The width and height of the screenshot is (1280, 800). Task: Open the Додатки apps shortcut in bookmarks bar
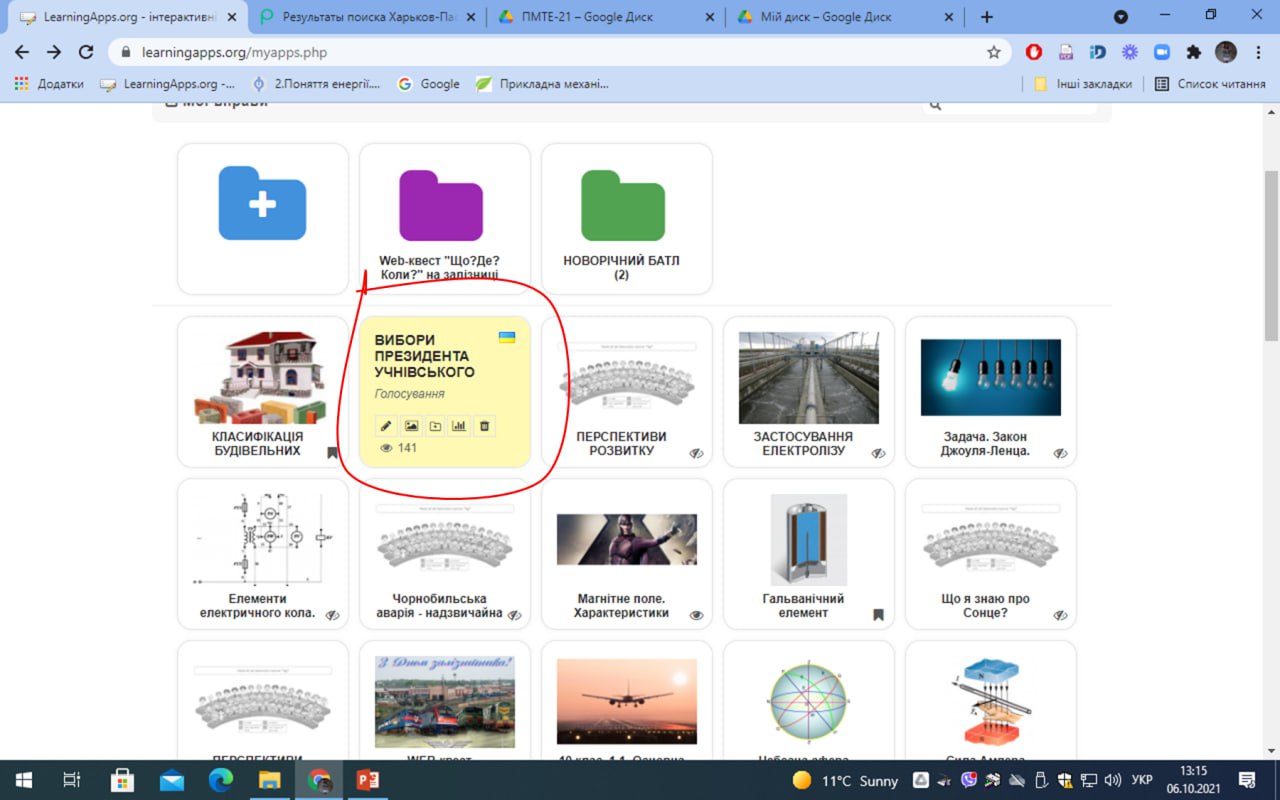click(x=49, y=84)
